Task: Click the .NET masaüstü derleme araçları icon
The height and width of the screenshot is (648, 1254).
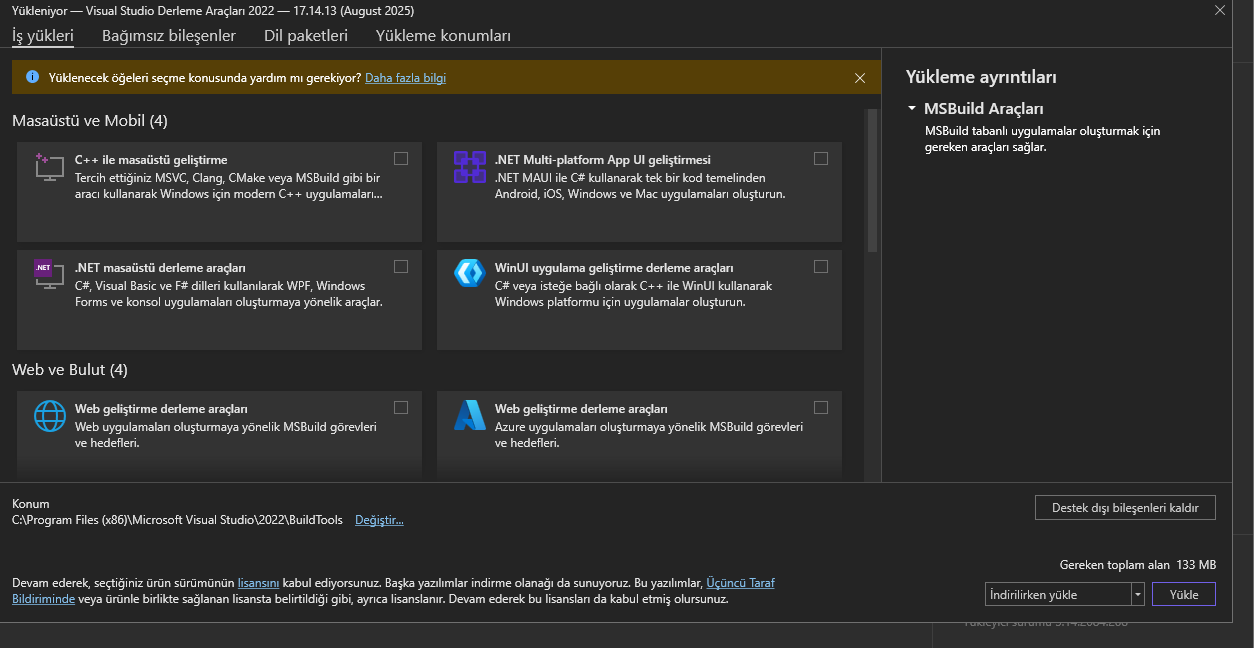Action: [49, 275]
